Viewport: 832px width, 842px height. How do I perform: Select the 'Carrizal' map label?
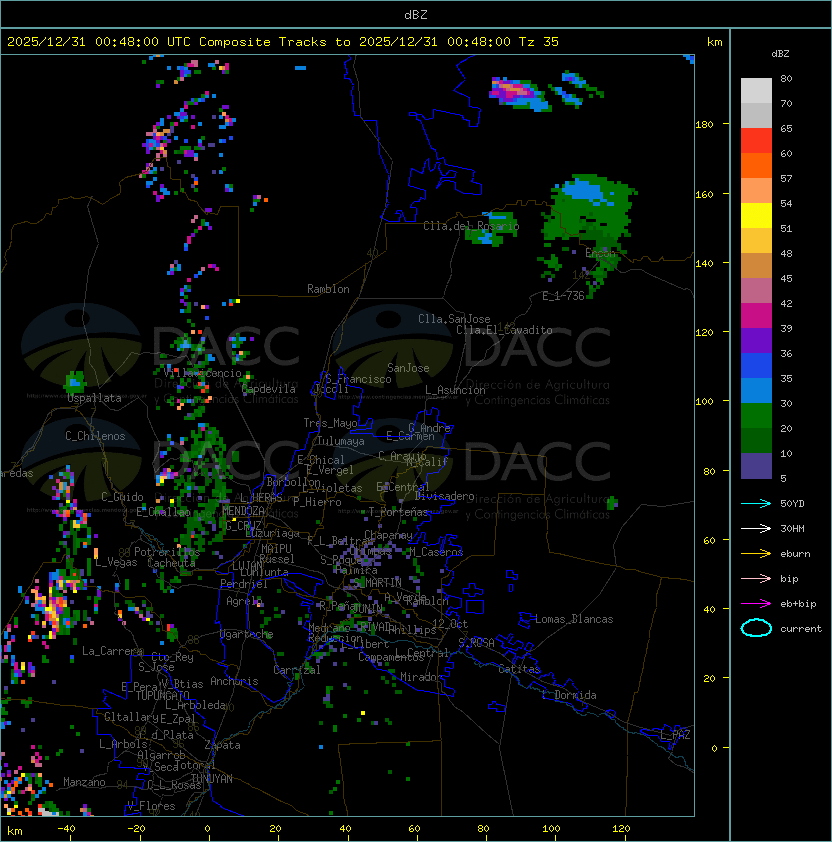(297, 670)
